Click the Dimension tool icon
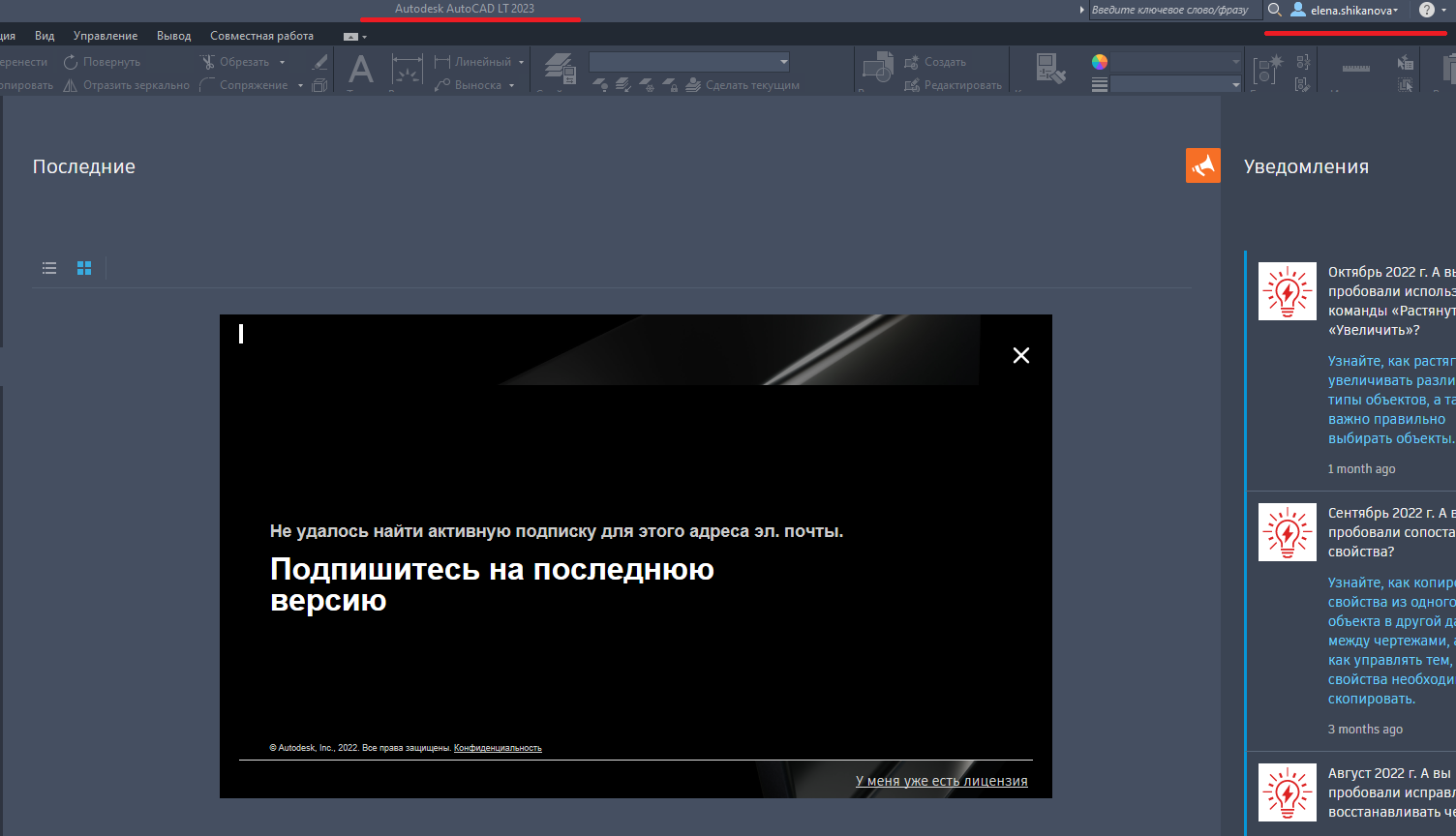This screenshot has width=1456, height=836. coord(407,71)
